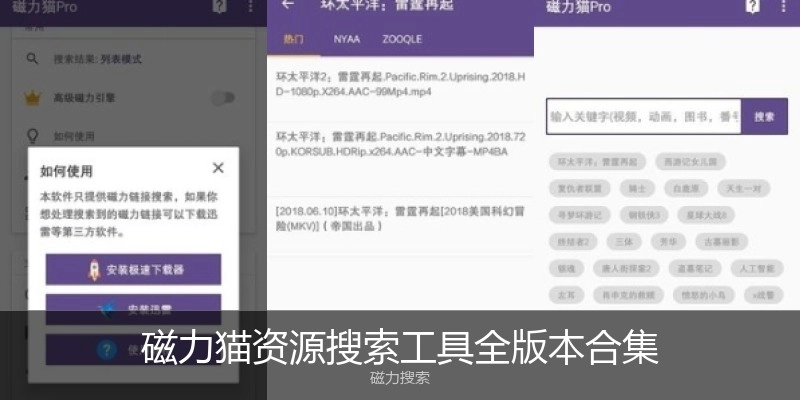Select the 寻梦环游记 keyword chip
Screen dimensions: 800x400
pyautogui.click(x=579, y=215)
